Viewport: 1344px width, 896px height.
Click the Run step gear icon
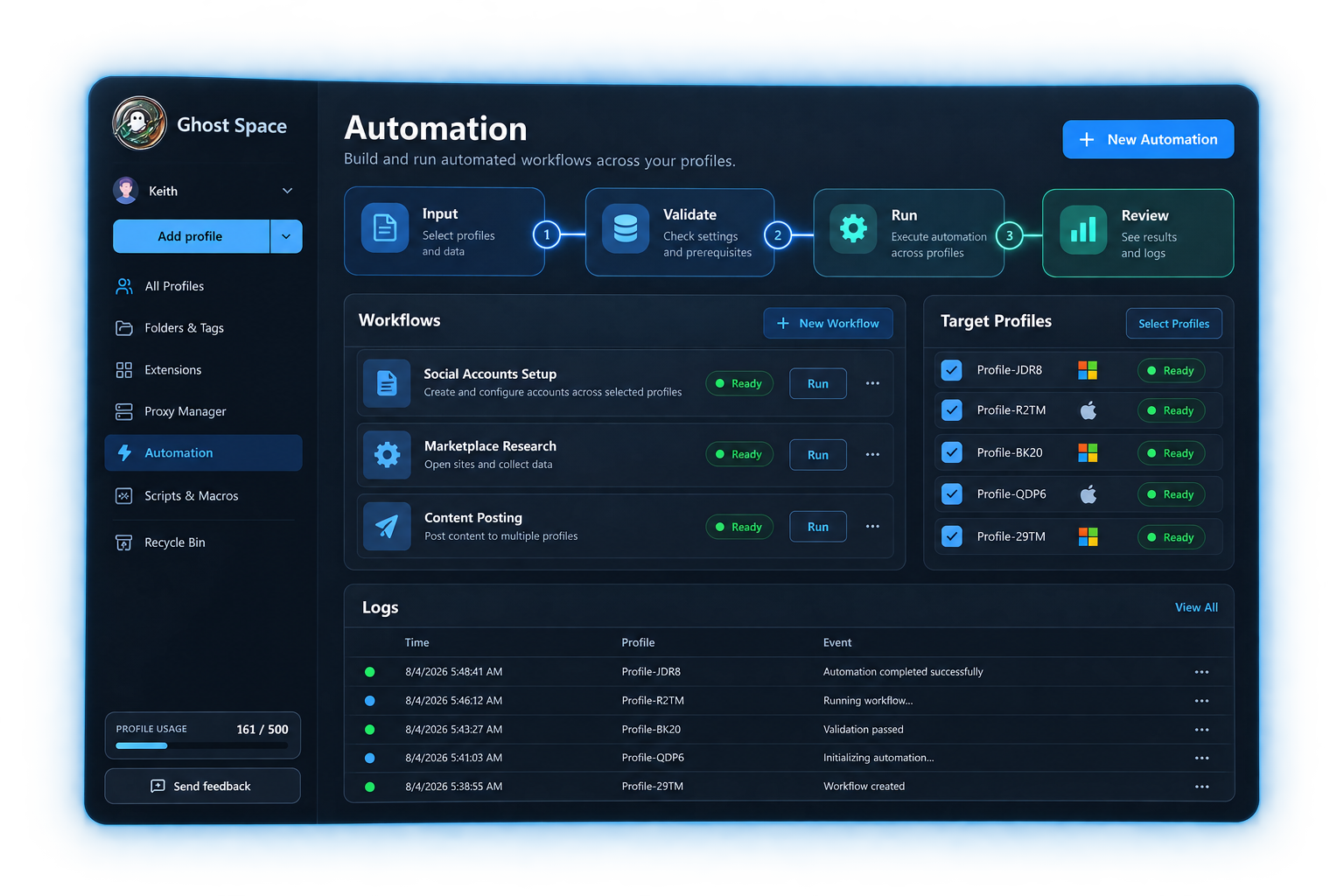coord(853,229)
